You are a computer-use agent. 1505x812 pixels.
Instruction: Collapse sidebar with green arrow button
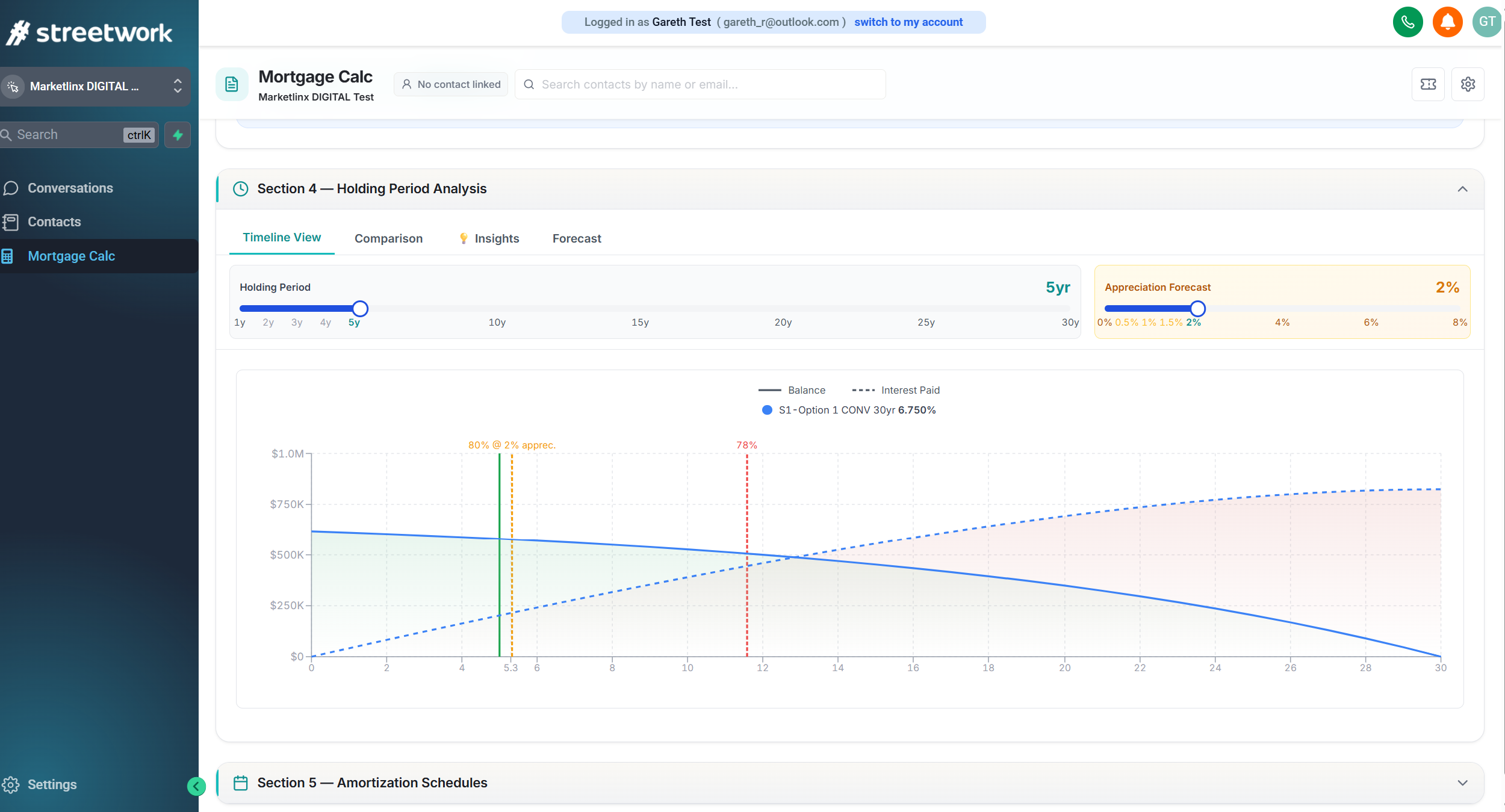[x=196, y=786]
